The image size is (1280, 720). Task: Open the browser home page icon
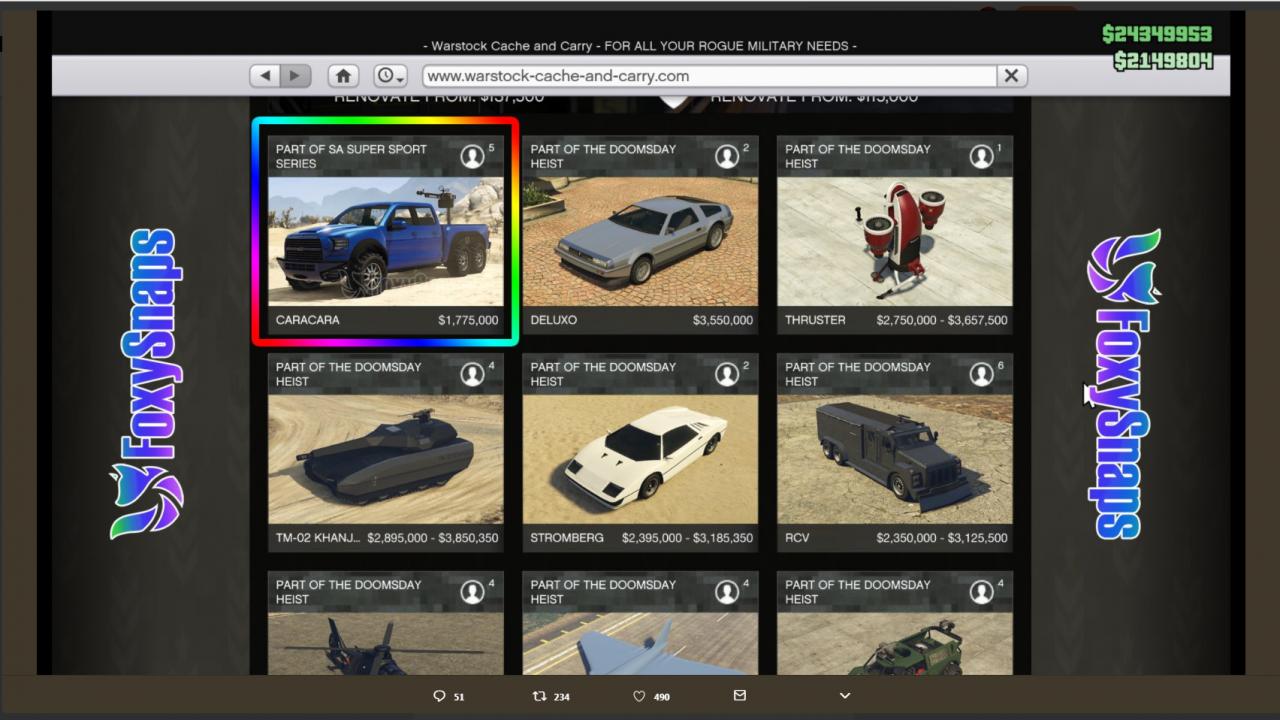click(x=343, y=76)
